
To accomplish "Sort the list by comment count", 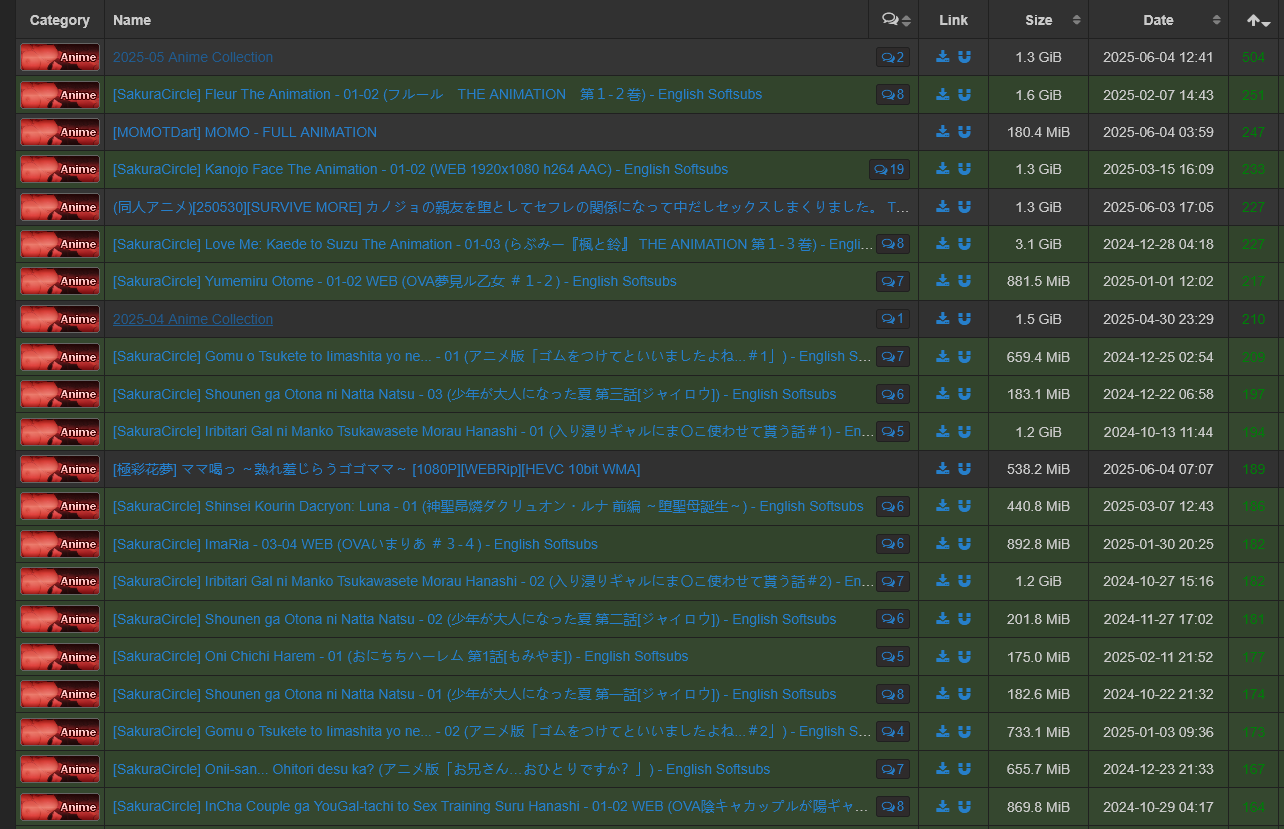I will pyautogui.click(x=894, y=20).
